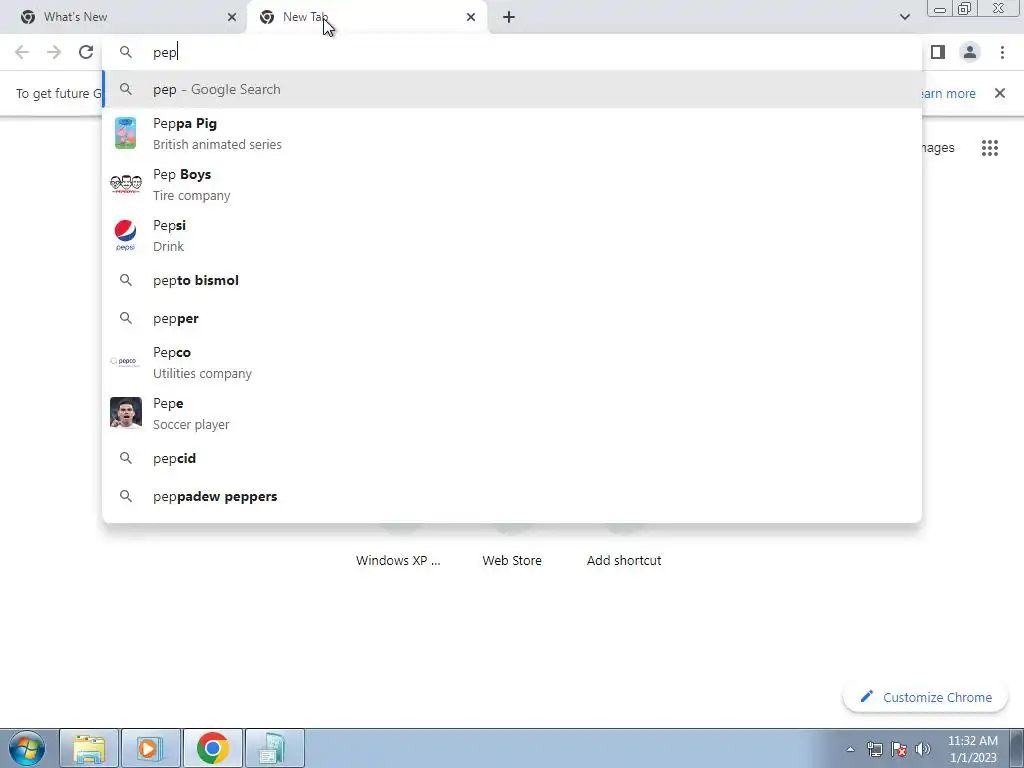Viewport: 1024px width, 768px height.
Task: Open a new tab with plus button
Action: tap(509, 17)
